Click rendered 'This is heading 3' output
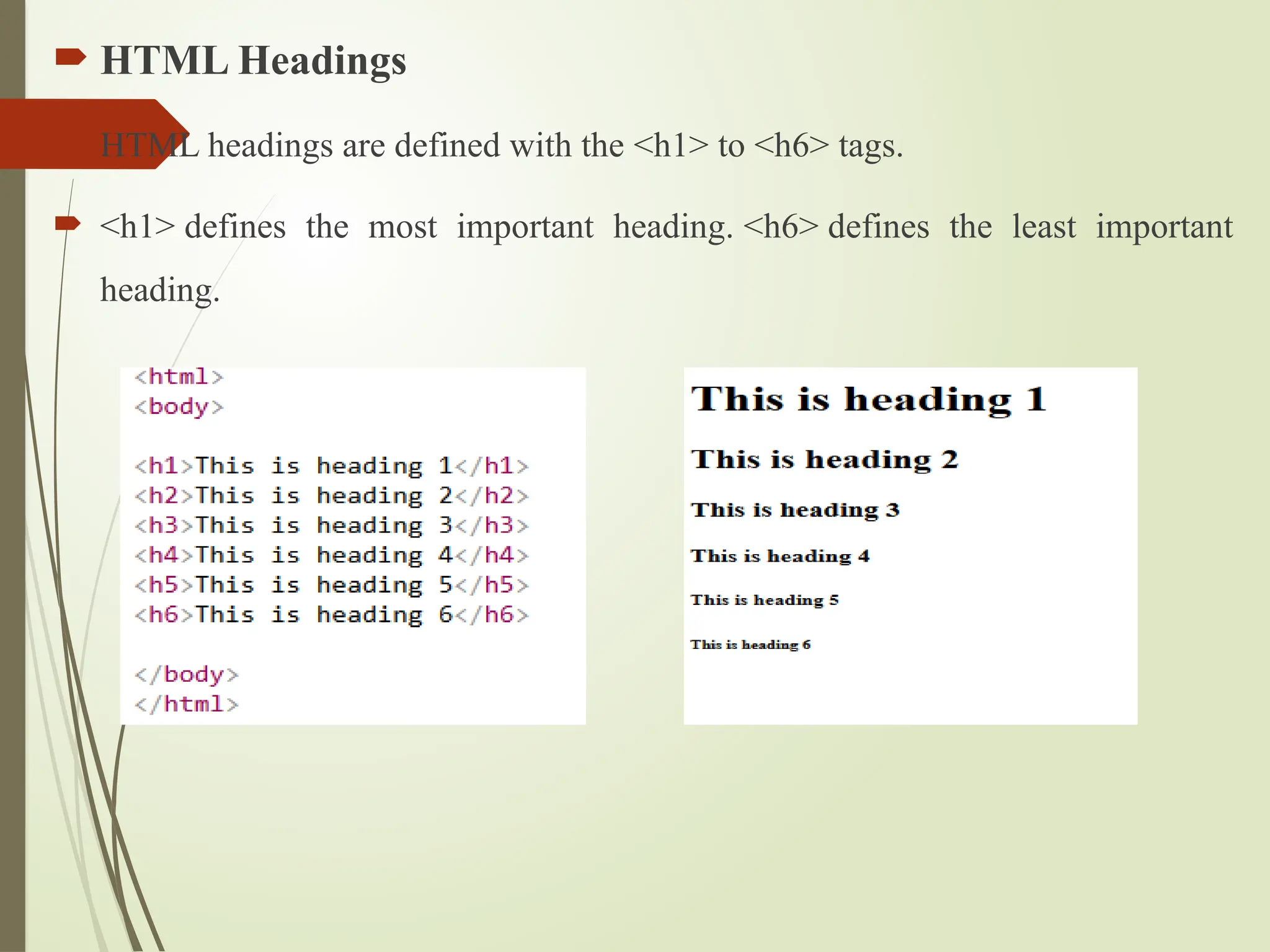Image resolution: width=1270 pixels, height=952 pixels. 795,510
